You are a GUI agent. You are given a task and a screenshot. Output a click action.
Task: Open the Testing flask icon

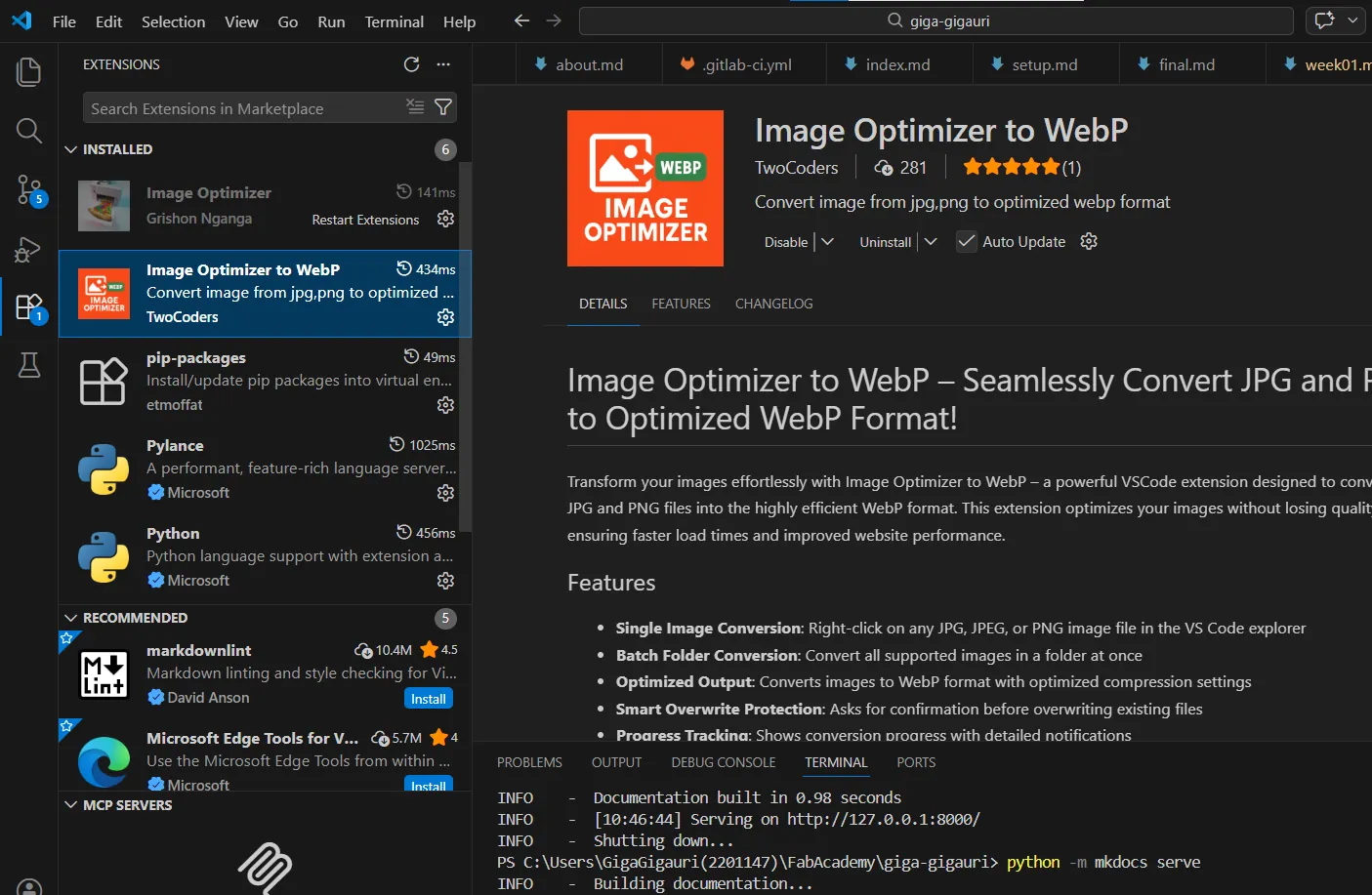(x=29, y=365)
